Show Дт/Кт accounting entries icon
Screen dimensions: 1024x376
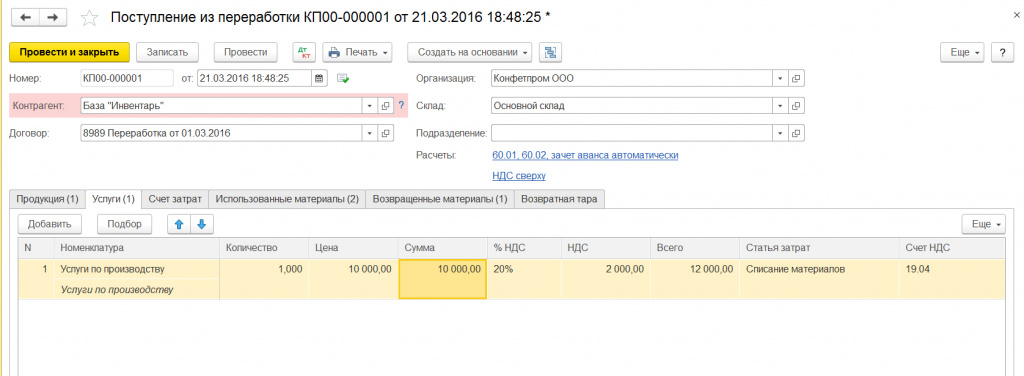(x=304, y=52)
